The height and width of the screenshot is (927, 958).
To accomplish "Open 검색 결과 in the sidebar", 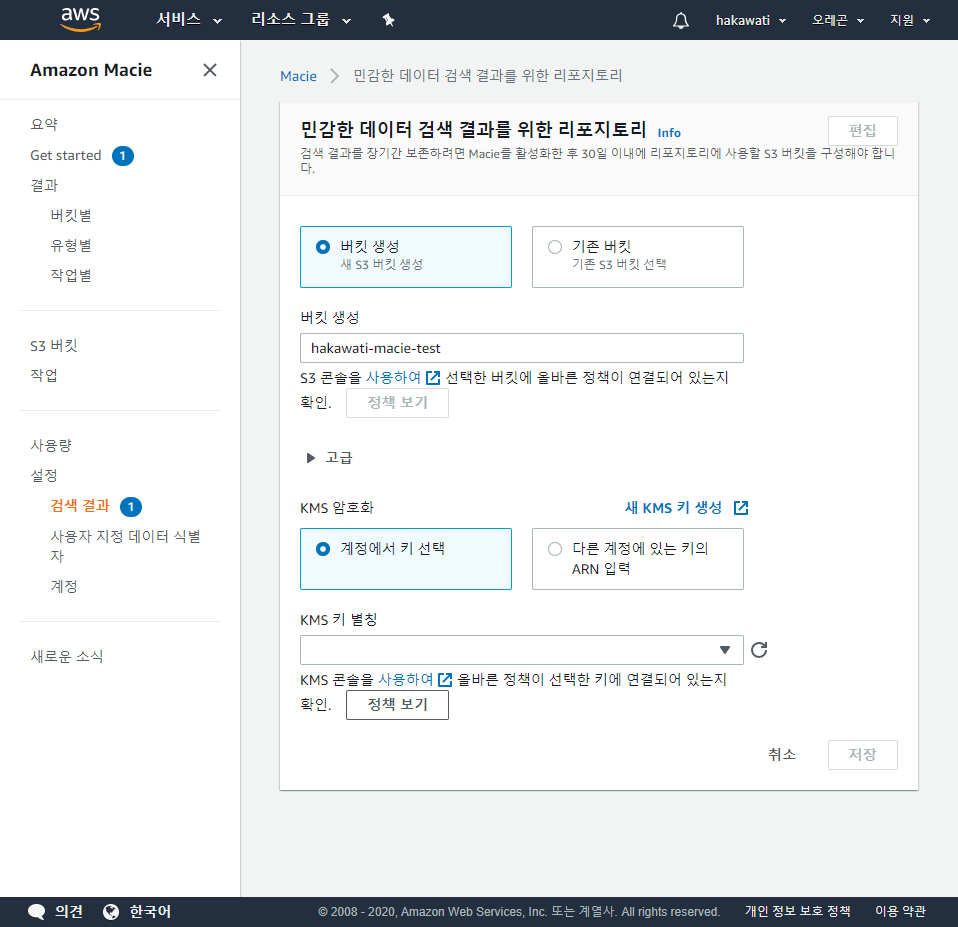I will 80,506.
